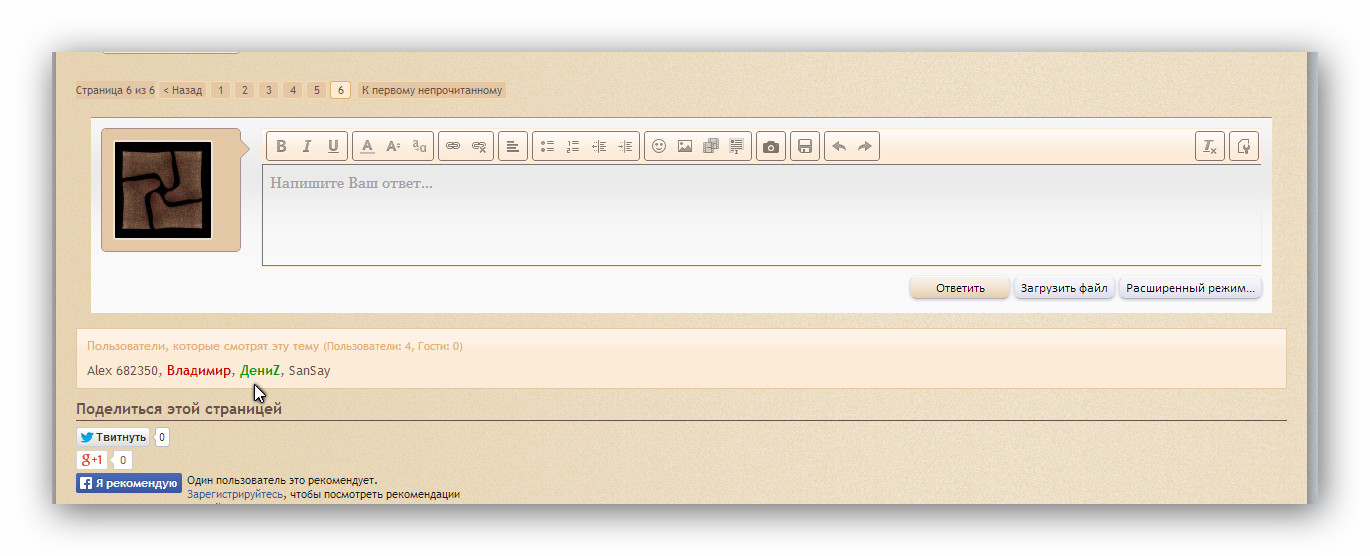
Task: Open user Alex 682350 profile
Action: [x=122, y=371]
